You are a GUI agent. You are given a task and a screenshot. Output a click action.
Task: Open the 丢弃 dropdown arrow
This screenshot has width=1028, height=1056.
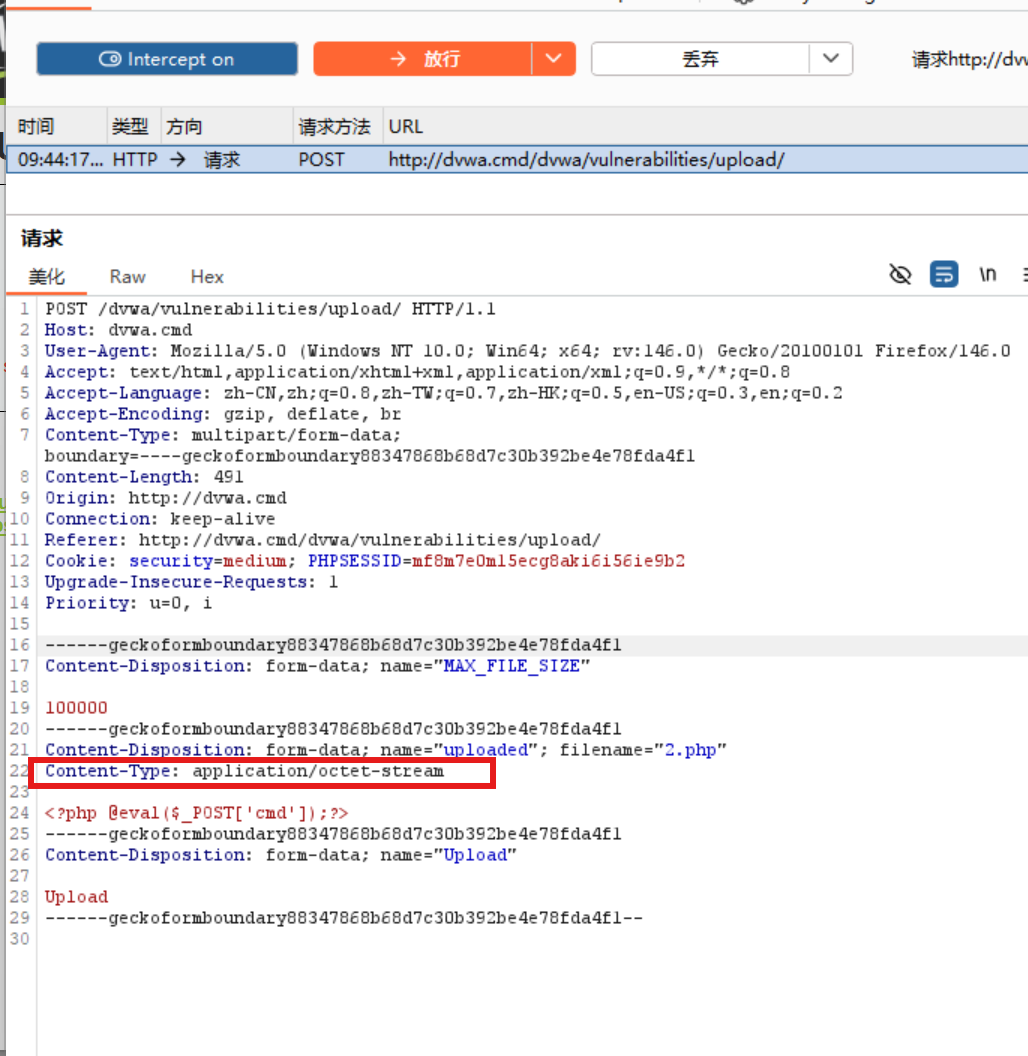tap(831, 59)
